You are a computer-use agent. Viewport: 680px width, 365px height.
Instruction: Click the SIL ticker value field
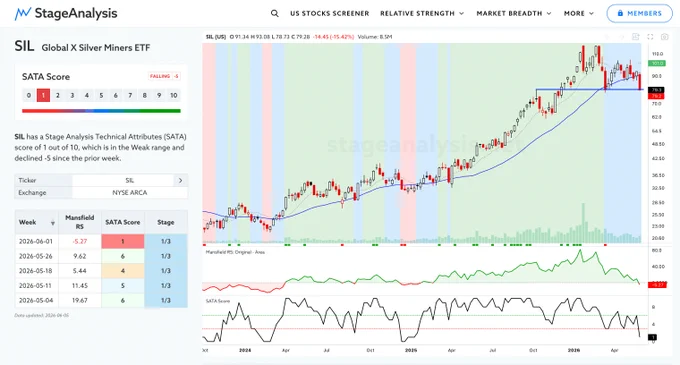123,180
